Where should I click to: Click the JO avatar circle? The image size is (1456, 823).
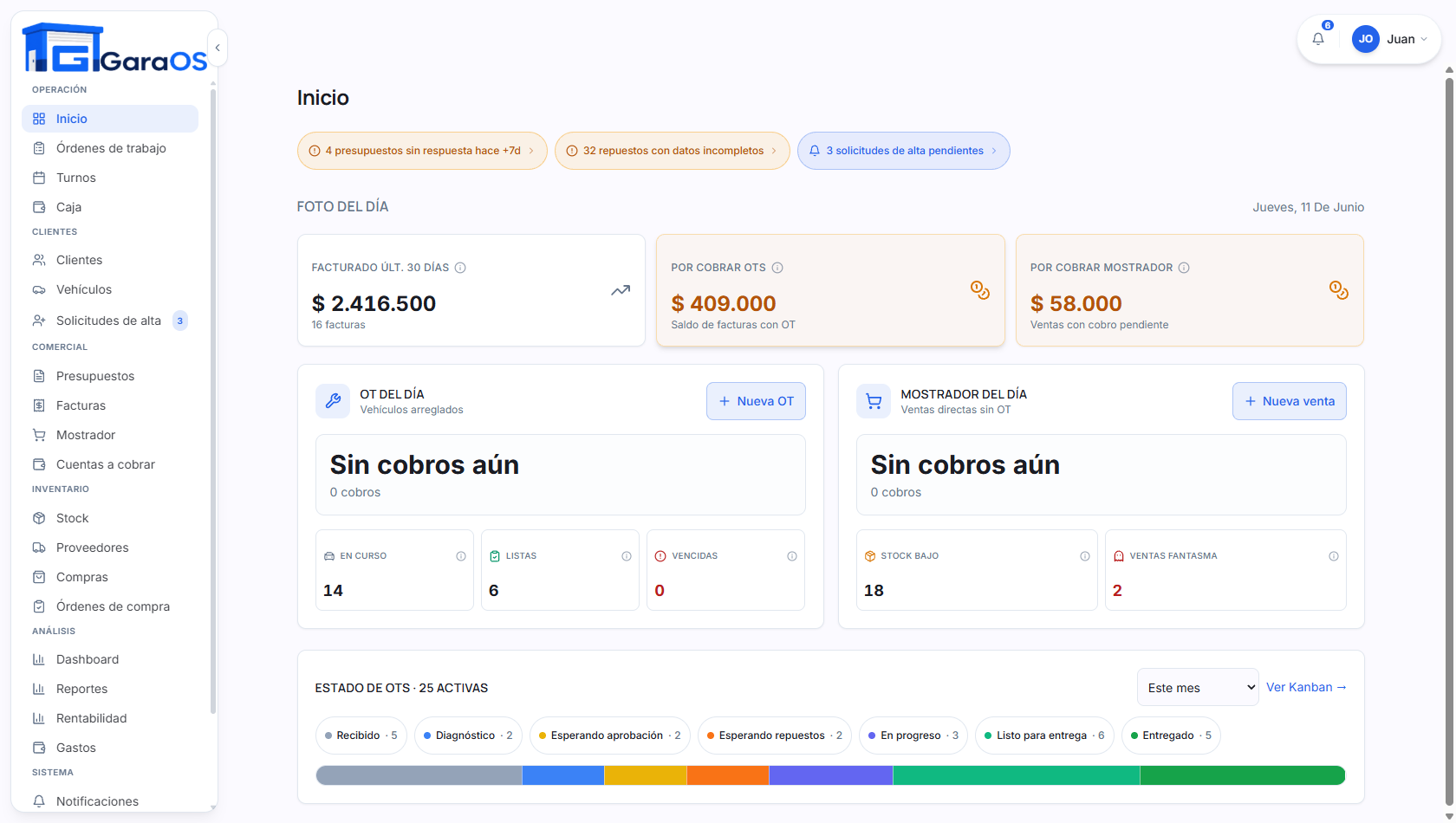click(1366, 39)
